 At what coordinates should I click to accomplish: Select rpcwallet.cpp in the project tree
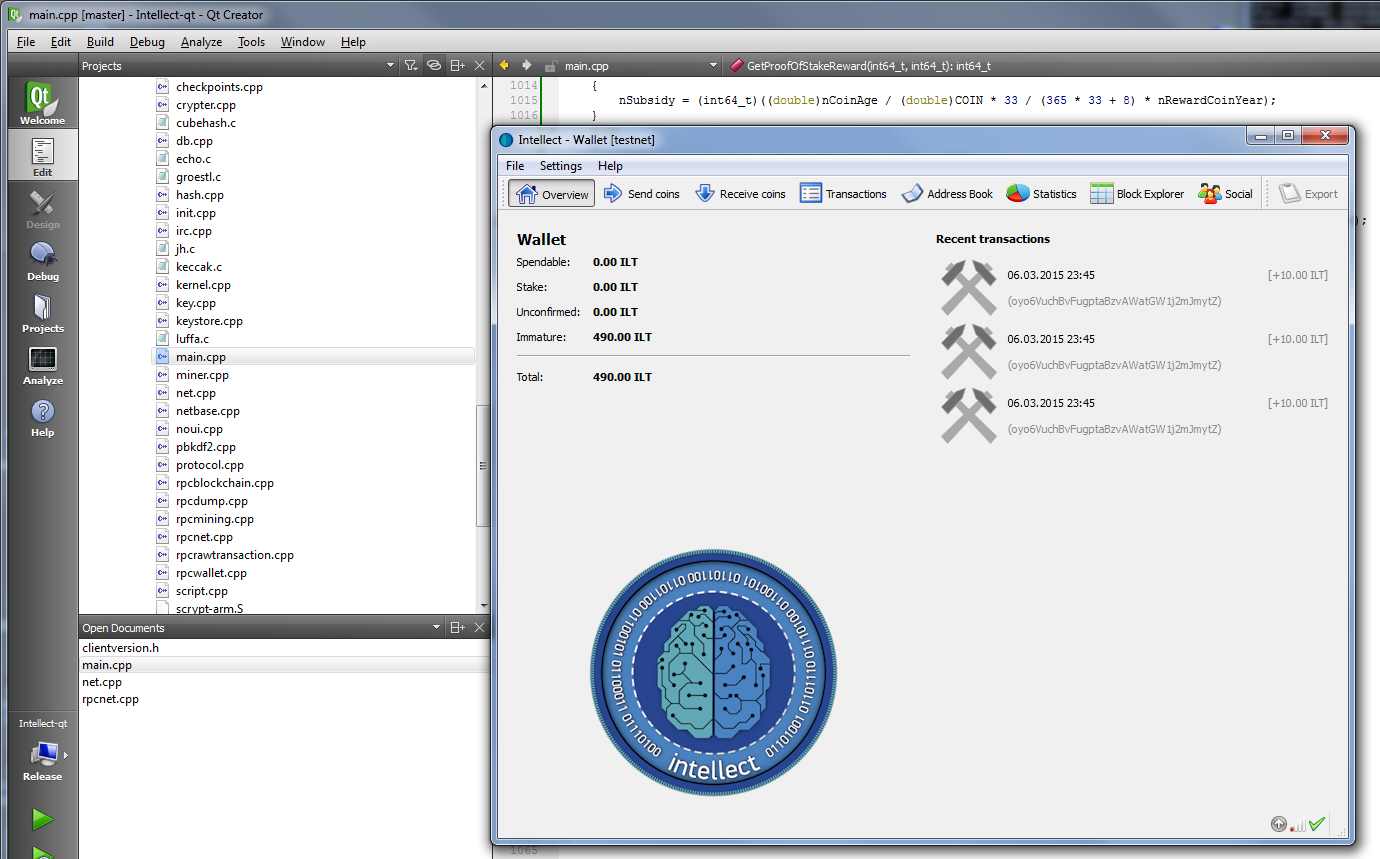click(x=211, y=573)
